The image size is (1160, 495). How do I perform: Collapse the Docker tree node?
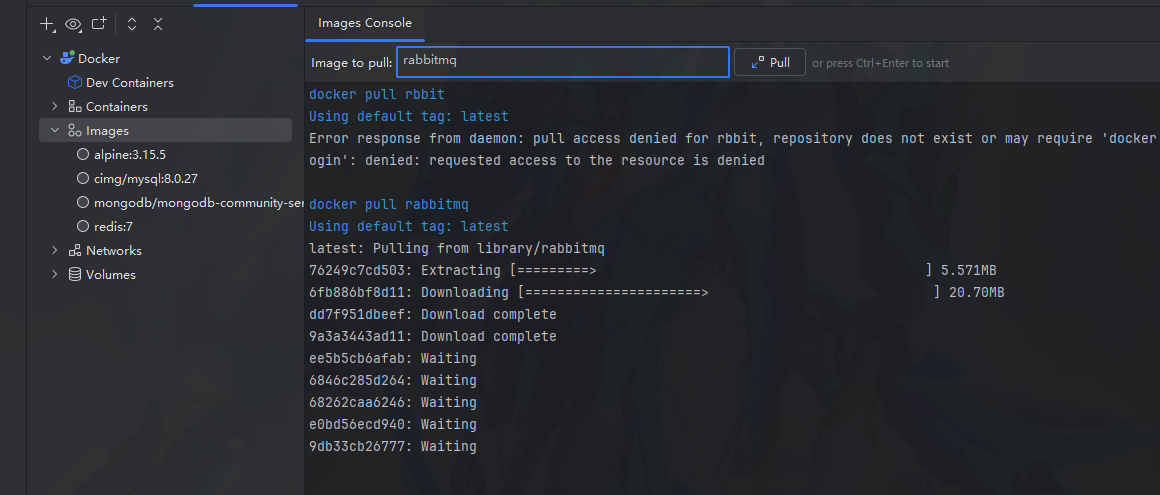47,58
